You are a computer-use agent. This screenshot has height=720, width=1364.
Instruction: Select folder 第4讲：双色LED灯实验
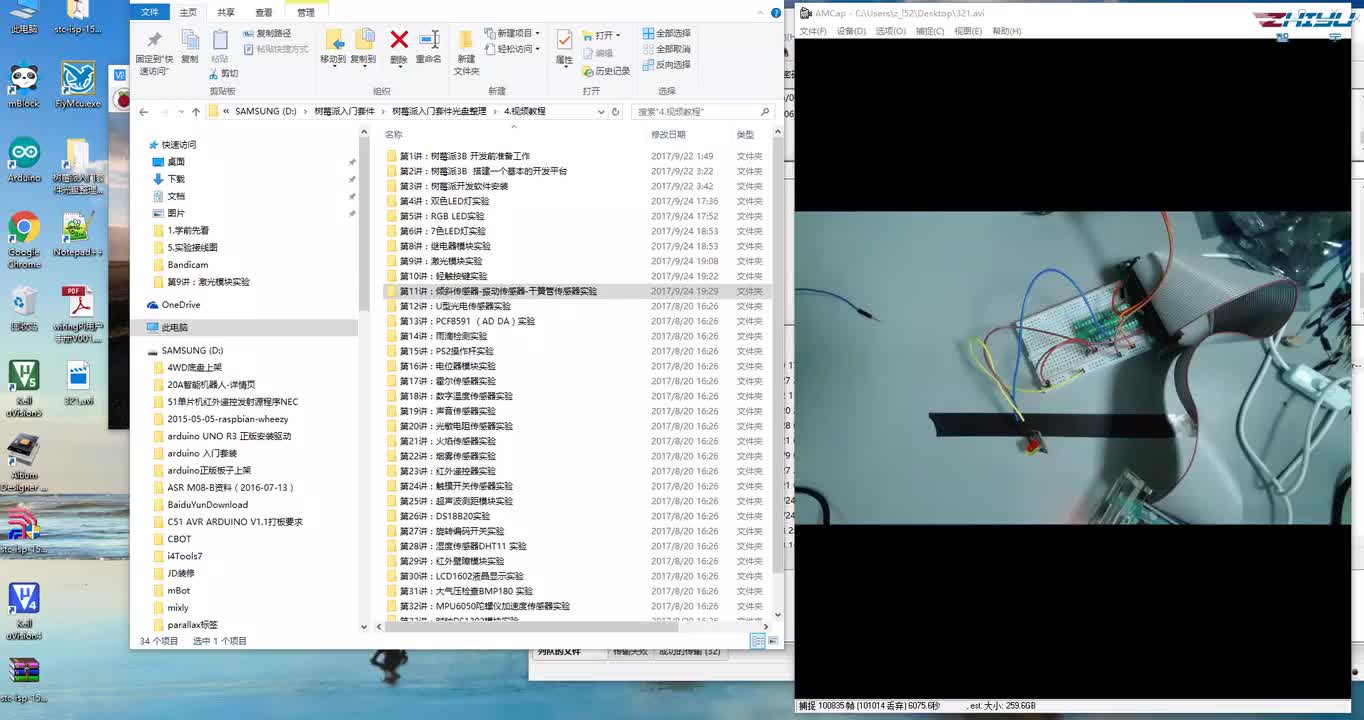click(444, 201)
